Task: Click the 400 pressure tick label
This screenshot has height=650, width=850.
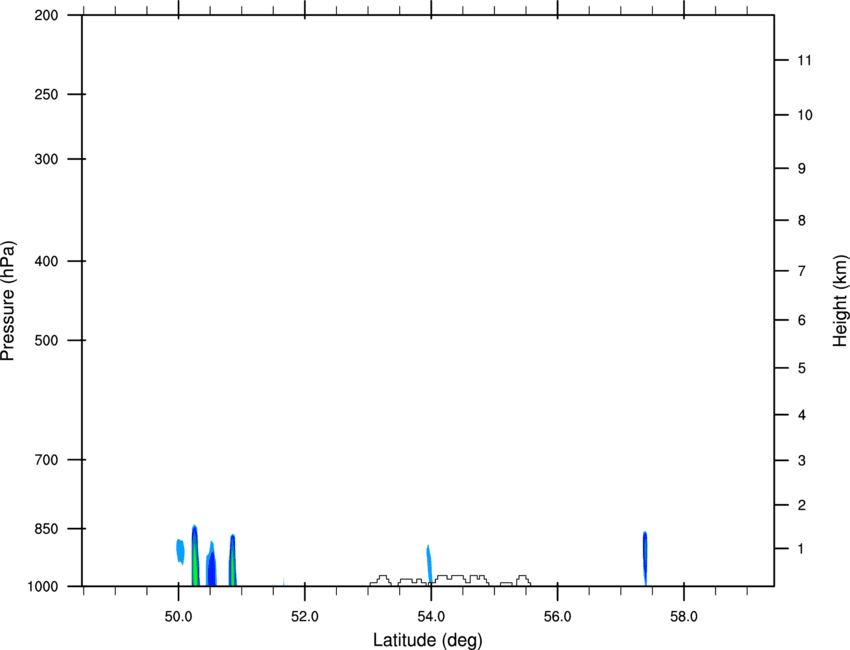Action: [x=46, y=261]
